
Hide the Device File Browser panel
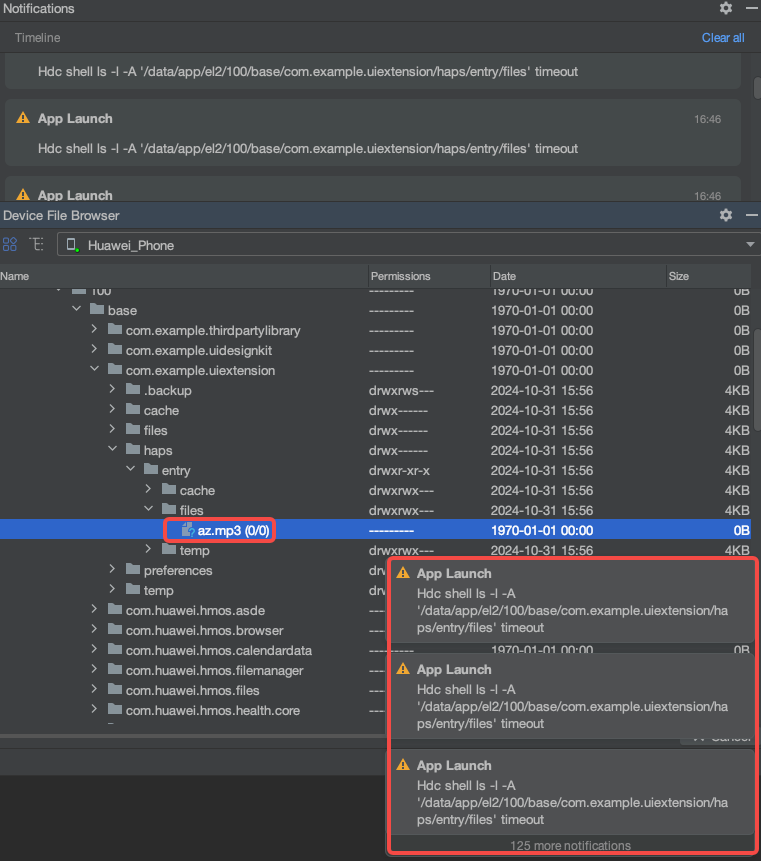tap(751, 215)
